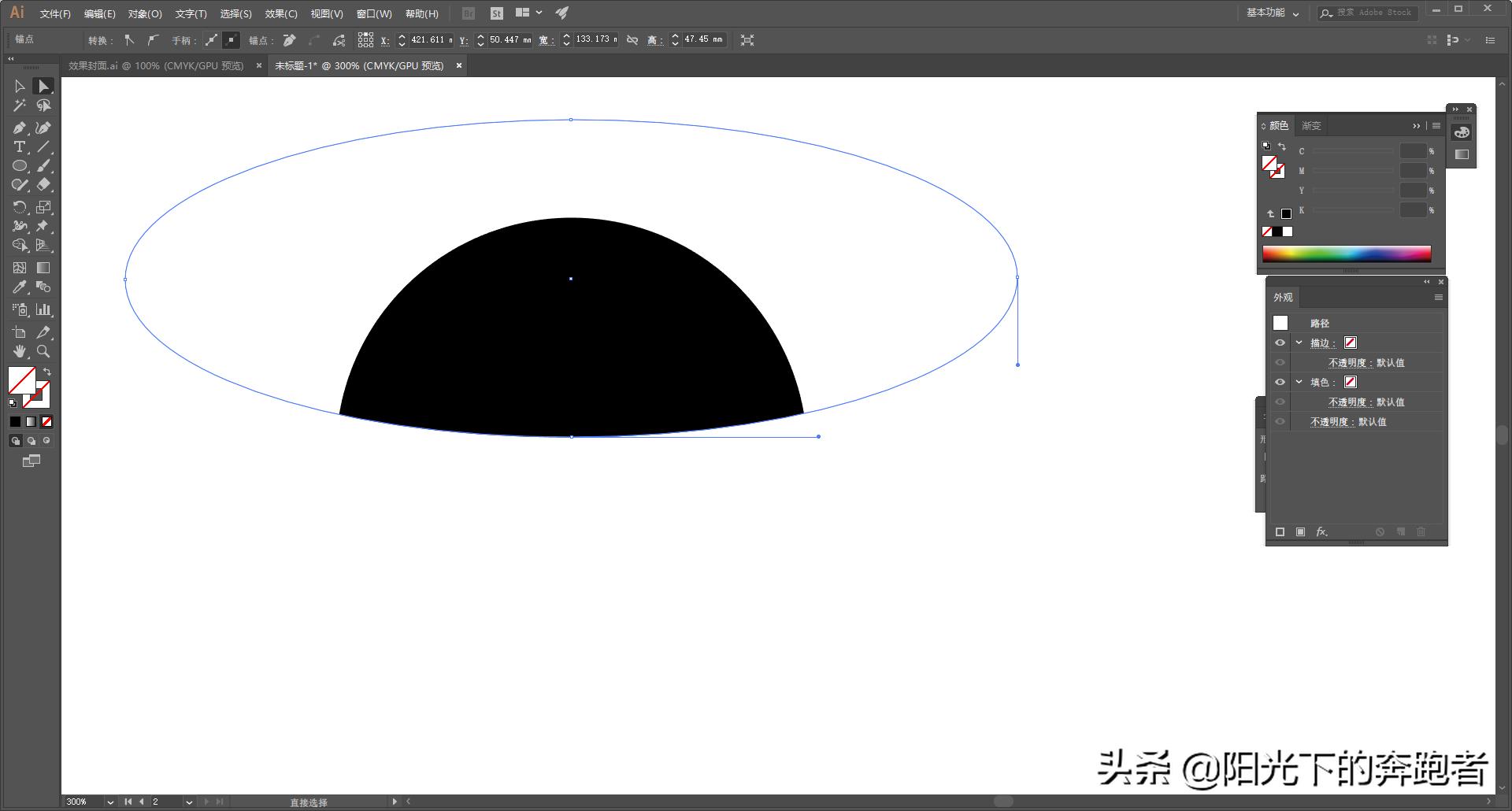Screen dimensions: 1512x811
Task: Select the Zoom tool
Action: pyautogui.click(x=44, y=351)
